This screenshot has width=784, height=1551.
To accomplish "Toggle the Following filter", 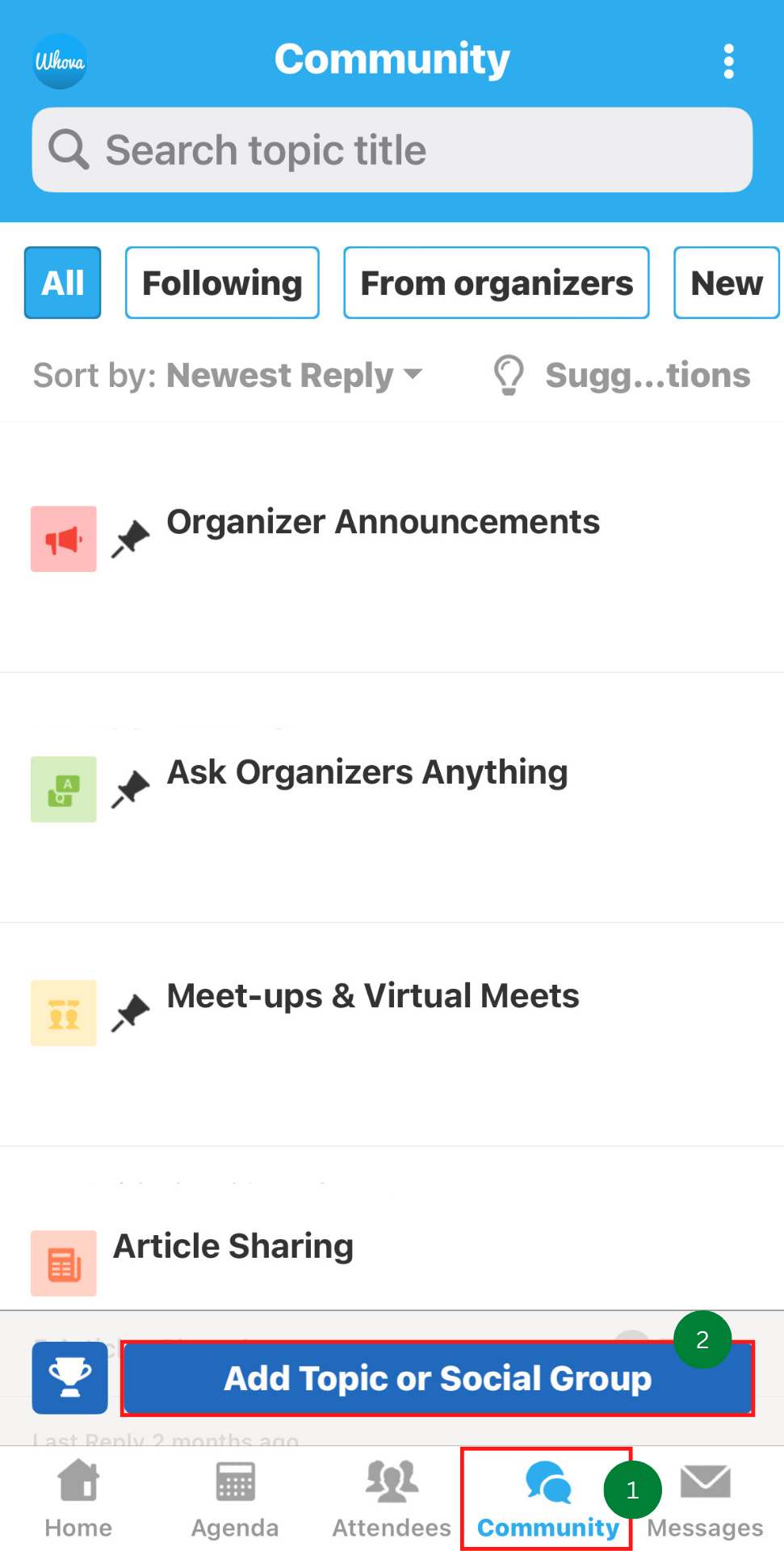I will click(222, 283).
